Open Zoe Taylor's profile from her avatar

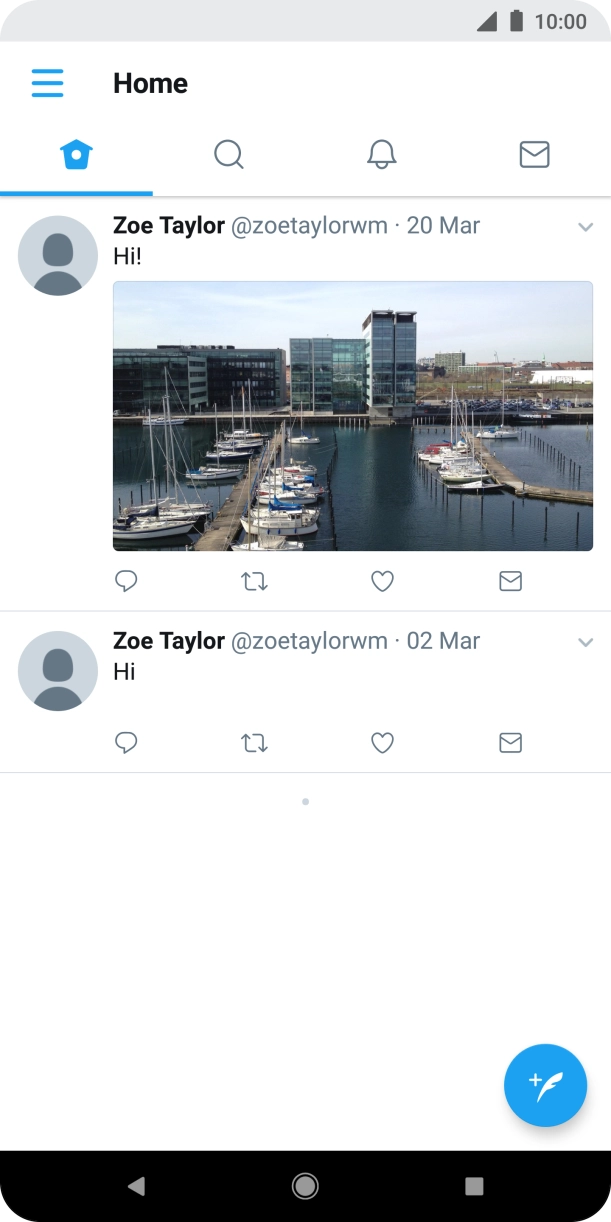point(57,255)
